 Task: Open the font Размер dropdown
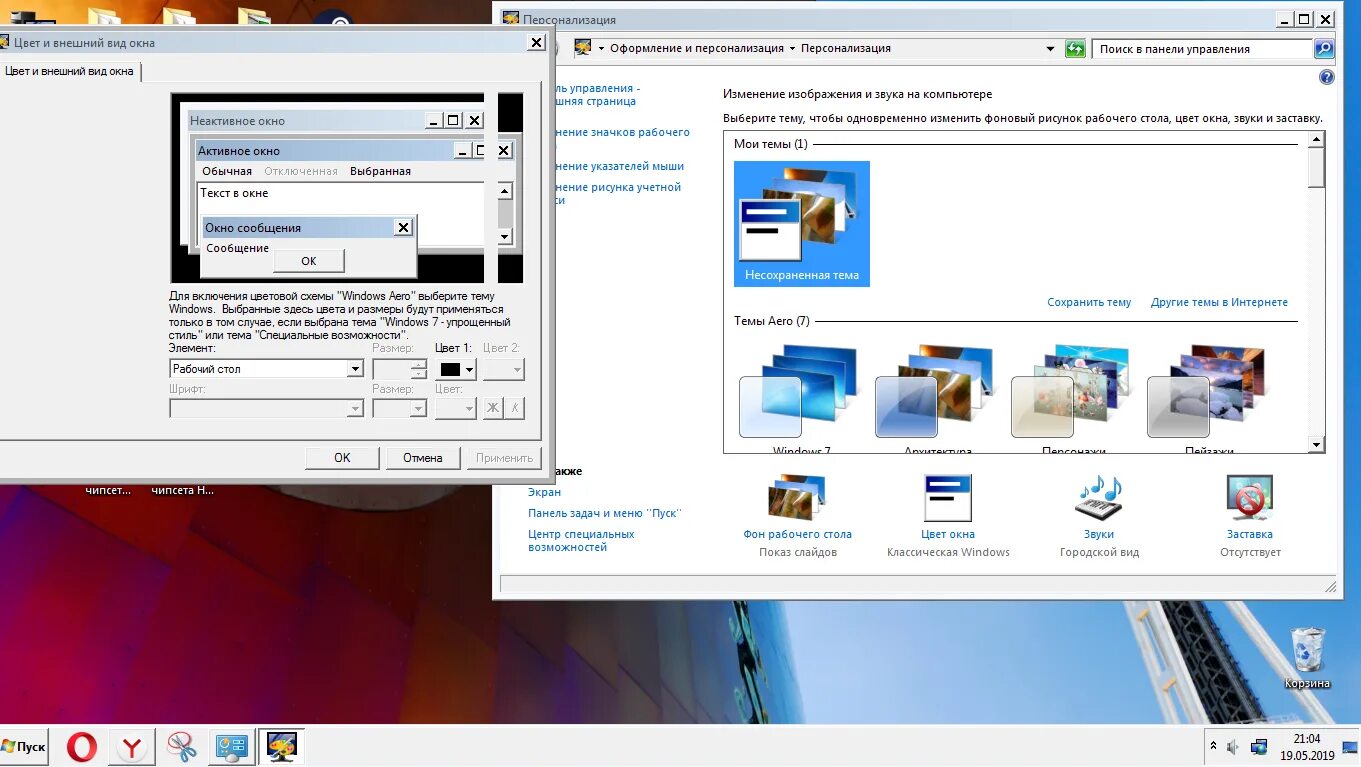point(399,408)
